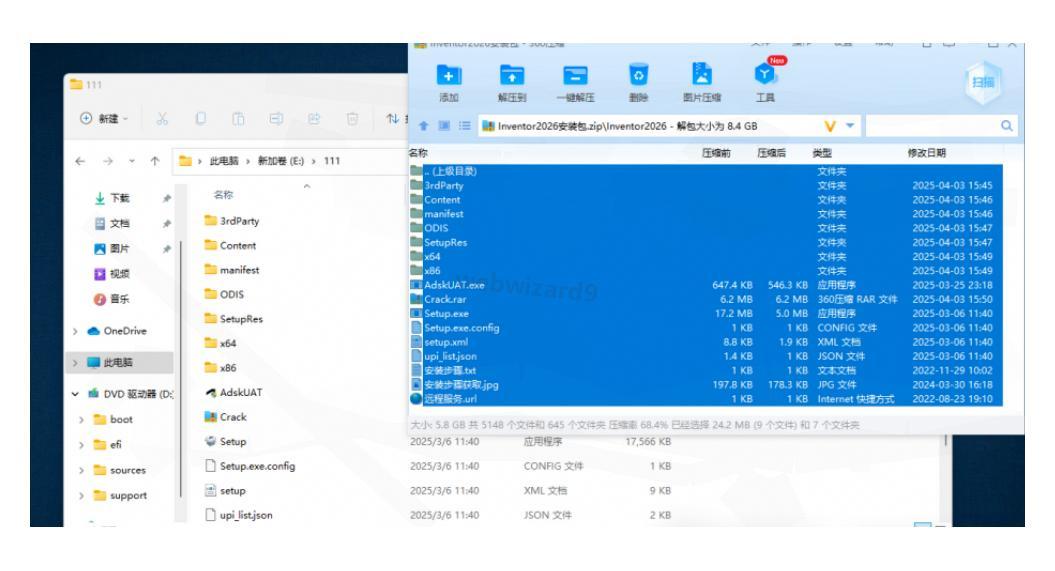This screenshot has width=1055, height=571.
Task: Select Crack.rar in the archive list
Action: [x=706, y=299]
